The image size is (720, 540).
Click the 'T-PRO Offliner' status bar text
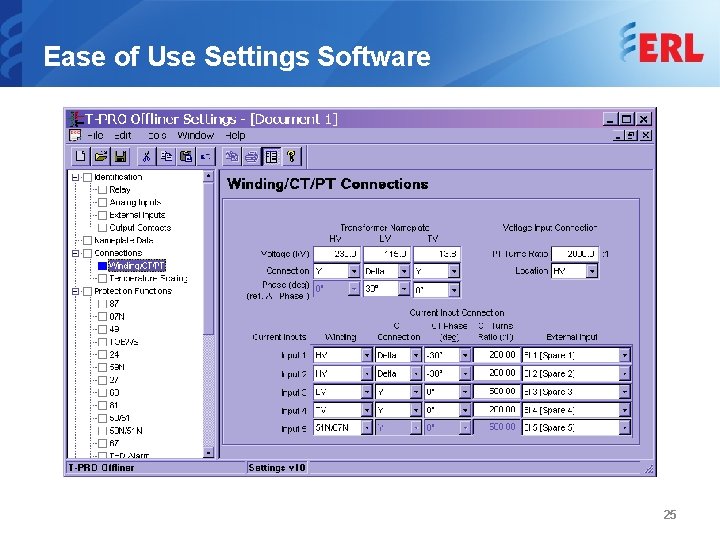point(101,468)
